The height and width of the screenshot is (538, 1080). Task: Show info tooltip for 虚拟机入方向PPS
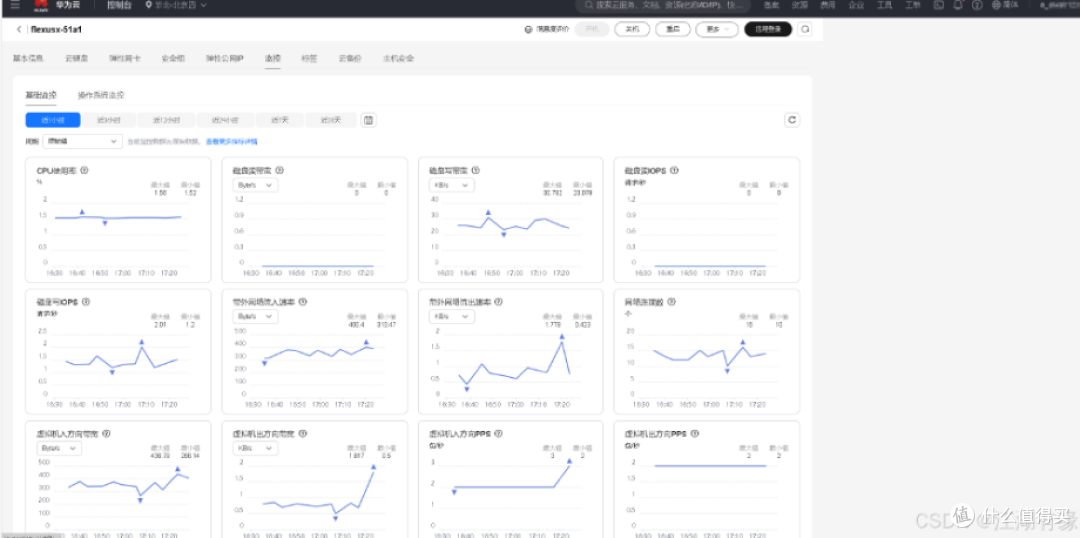[x=498, y=434]
